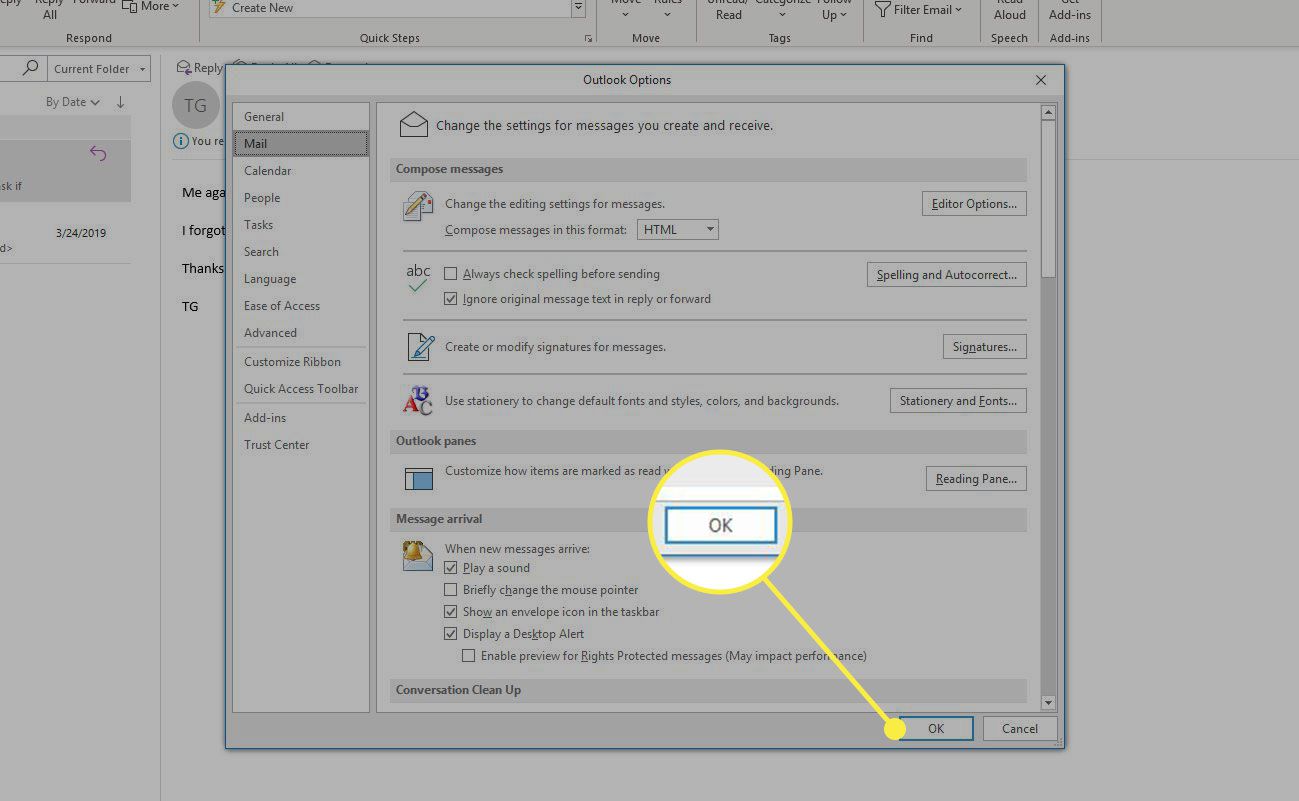Viewport: 1299px width, 801px height.
Task: Select People category
Action: click(x=300, y=198)
